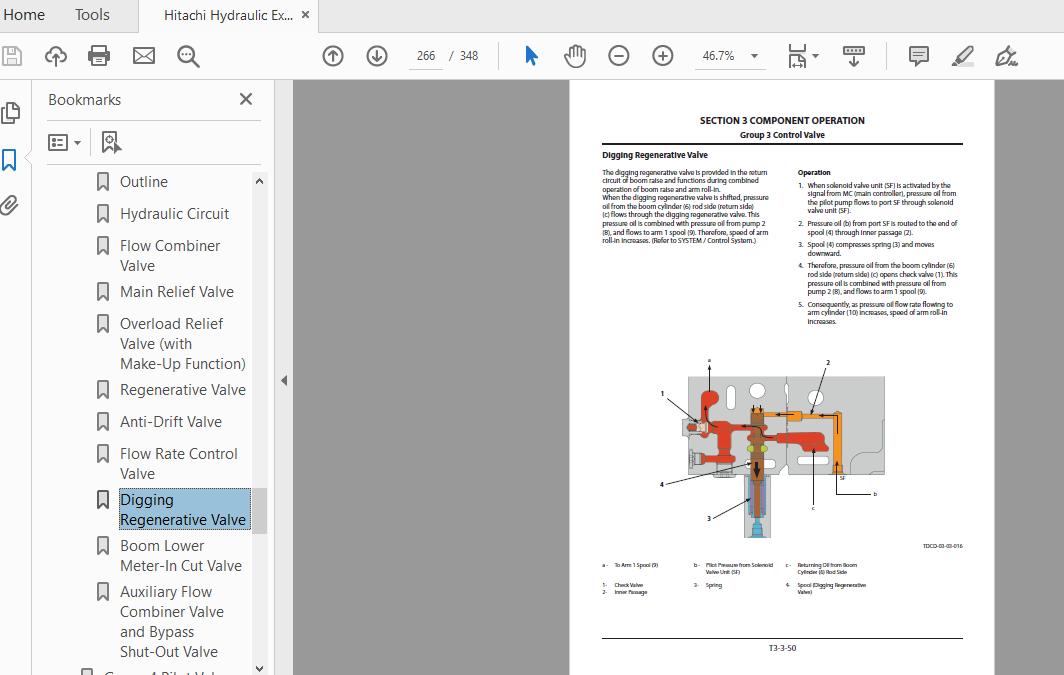Open bookmarks options dropdown menu
The image size is (1064, 675).
[65, 143]
